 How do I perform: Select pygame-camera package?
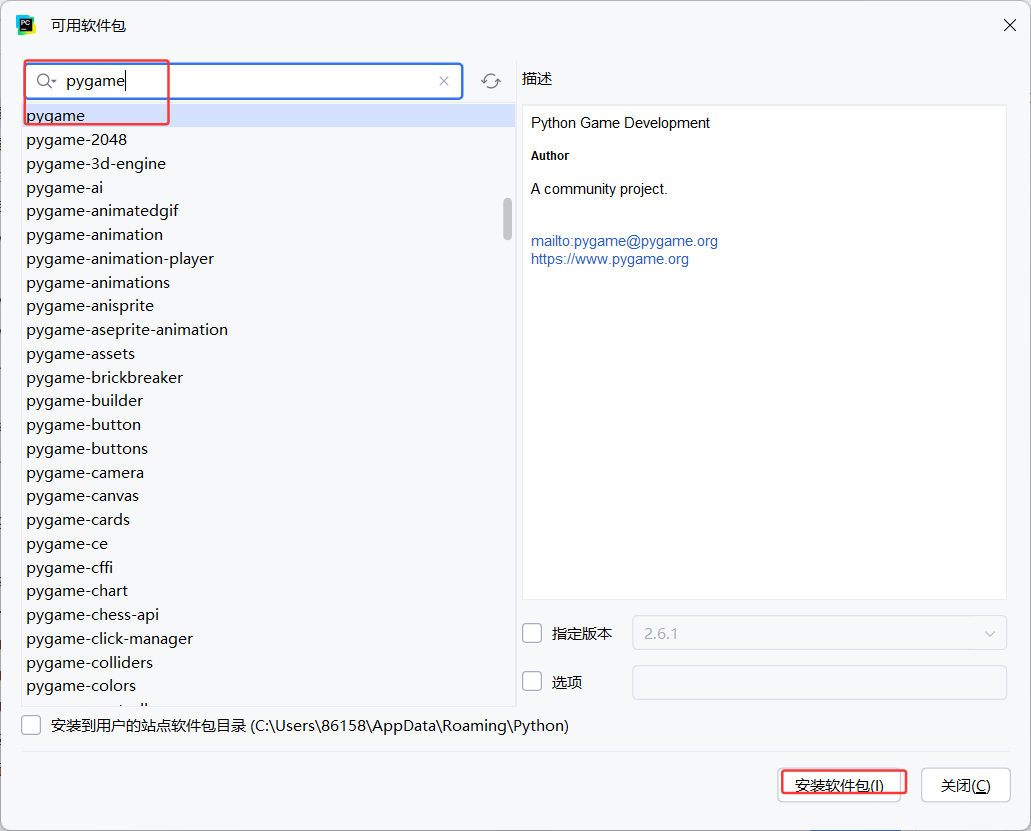[x=268, y=472]
